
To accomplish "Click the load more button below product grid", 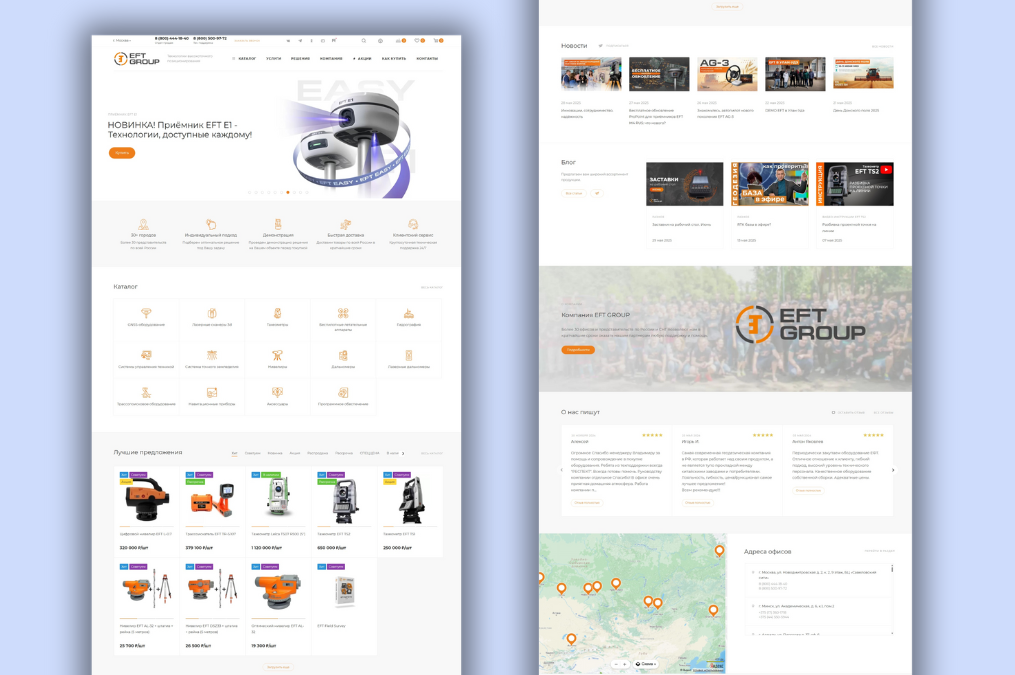I will coord(278,667).
